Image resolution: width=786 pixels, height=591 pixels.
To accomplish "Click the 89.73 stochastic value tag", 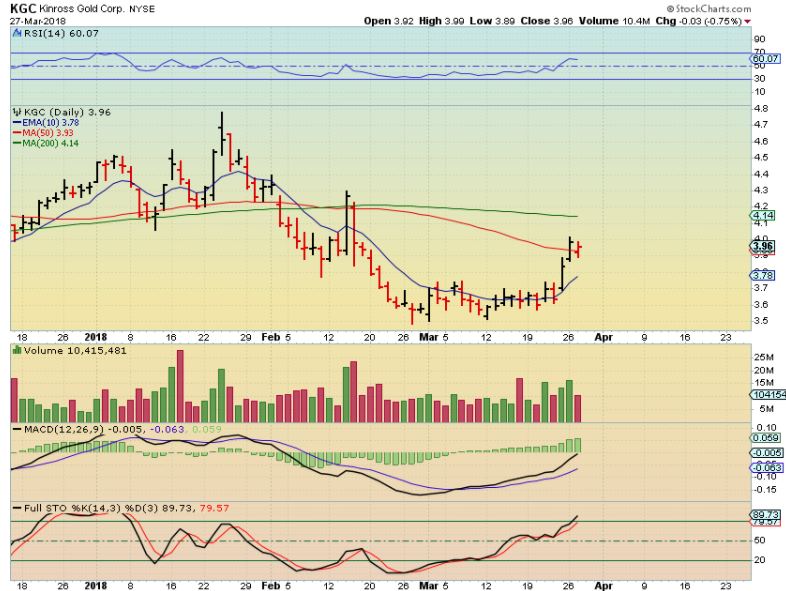I will (x=765, y=514).
